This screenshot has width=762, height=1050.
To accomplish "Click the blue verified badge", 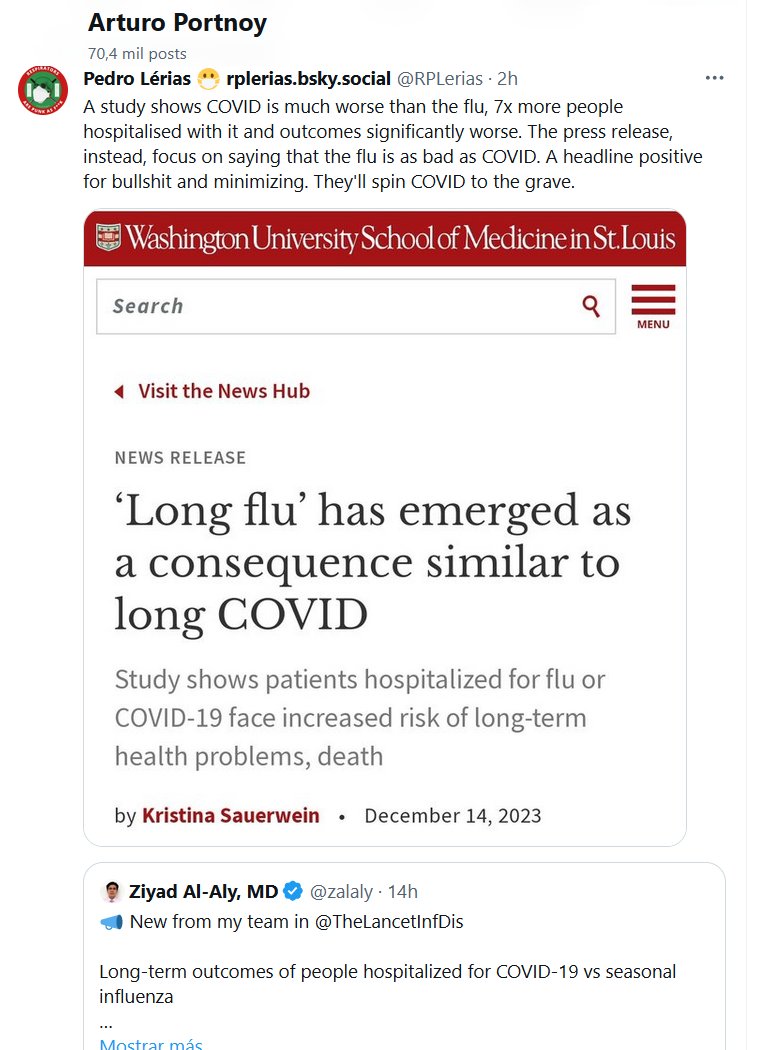I will click(293, 892).
